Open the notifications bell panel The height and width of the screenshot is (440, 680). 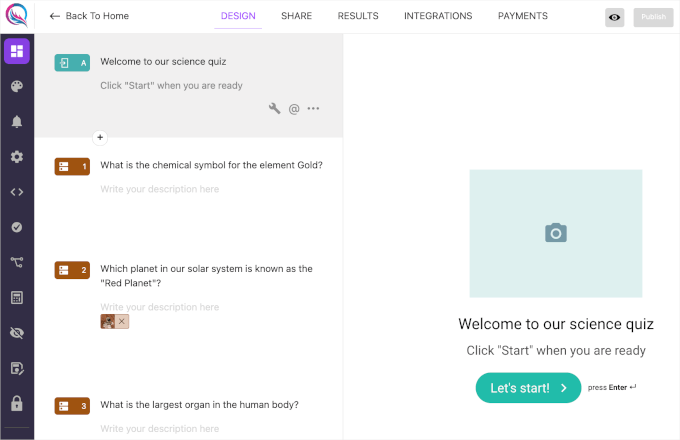pos(16,122)
